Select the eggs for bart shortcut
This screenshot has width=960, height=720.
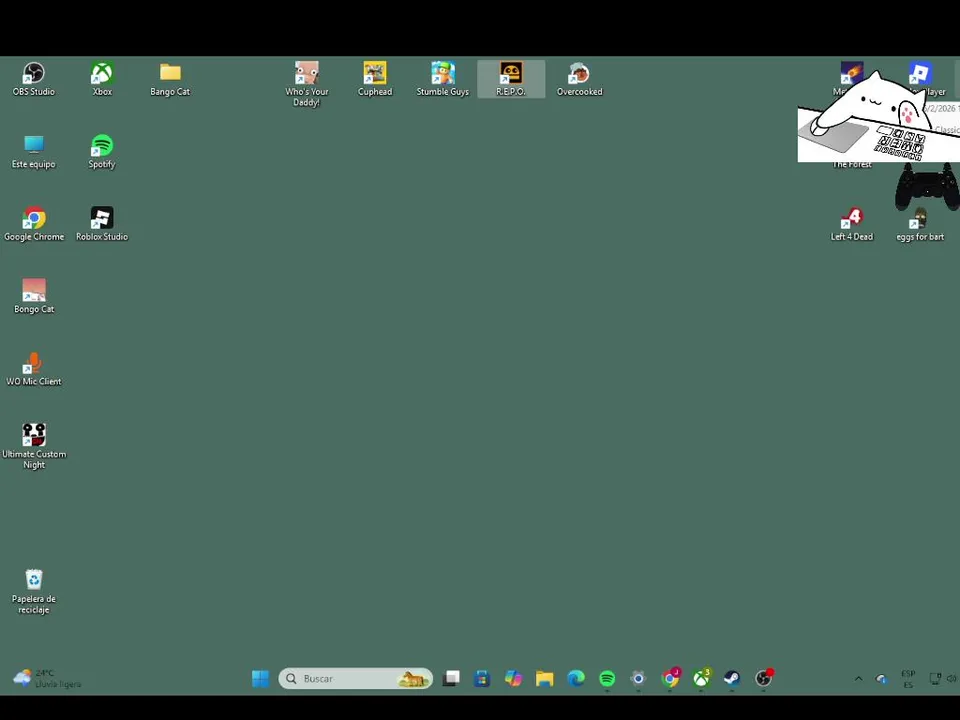point(920,227)
